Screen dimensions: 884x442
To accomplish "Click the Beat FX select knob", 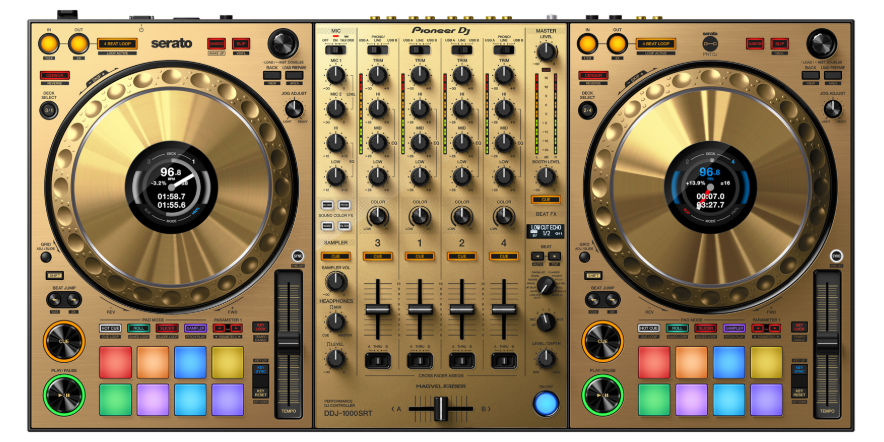I will (x=545, y=286).
